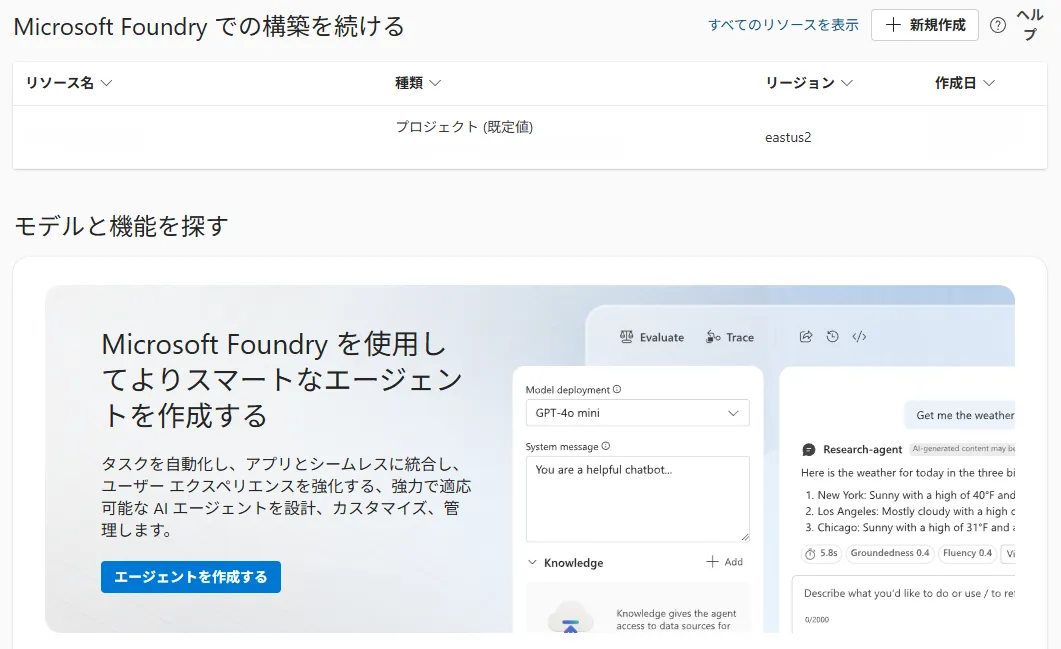Click the Fluency 0.4 chip

967,554
